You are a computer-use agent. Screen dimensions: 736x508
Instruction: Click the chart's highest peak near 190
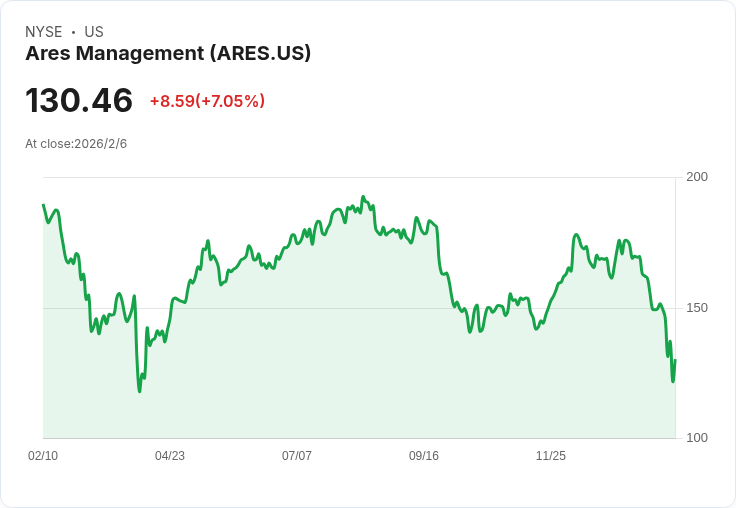point(362,197)
